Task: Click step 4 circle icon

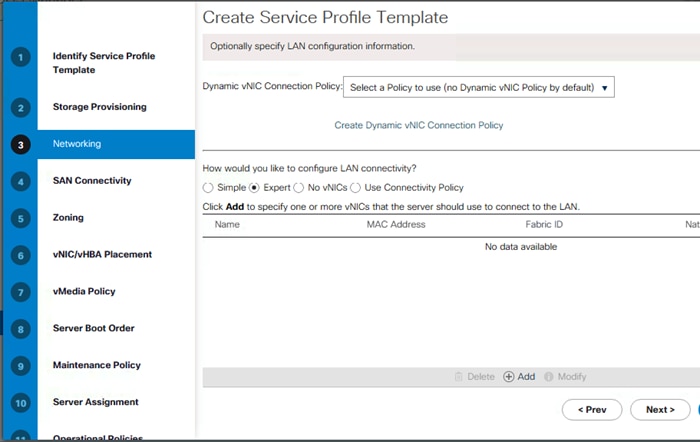Action: tap(21, 182)
